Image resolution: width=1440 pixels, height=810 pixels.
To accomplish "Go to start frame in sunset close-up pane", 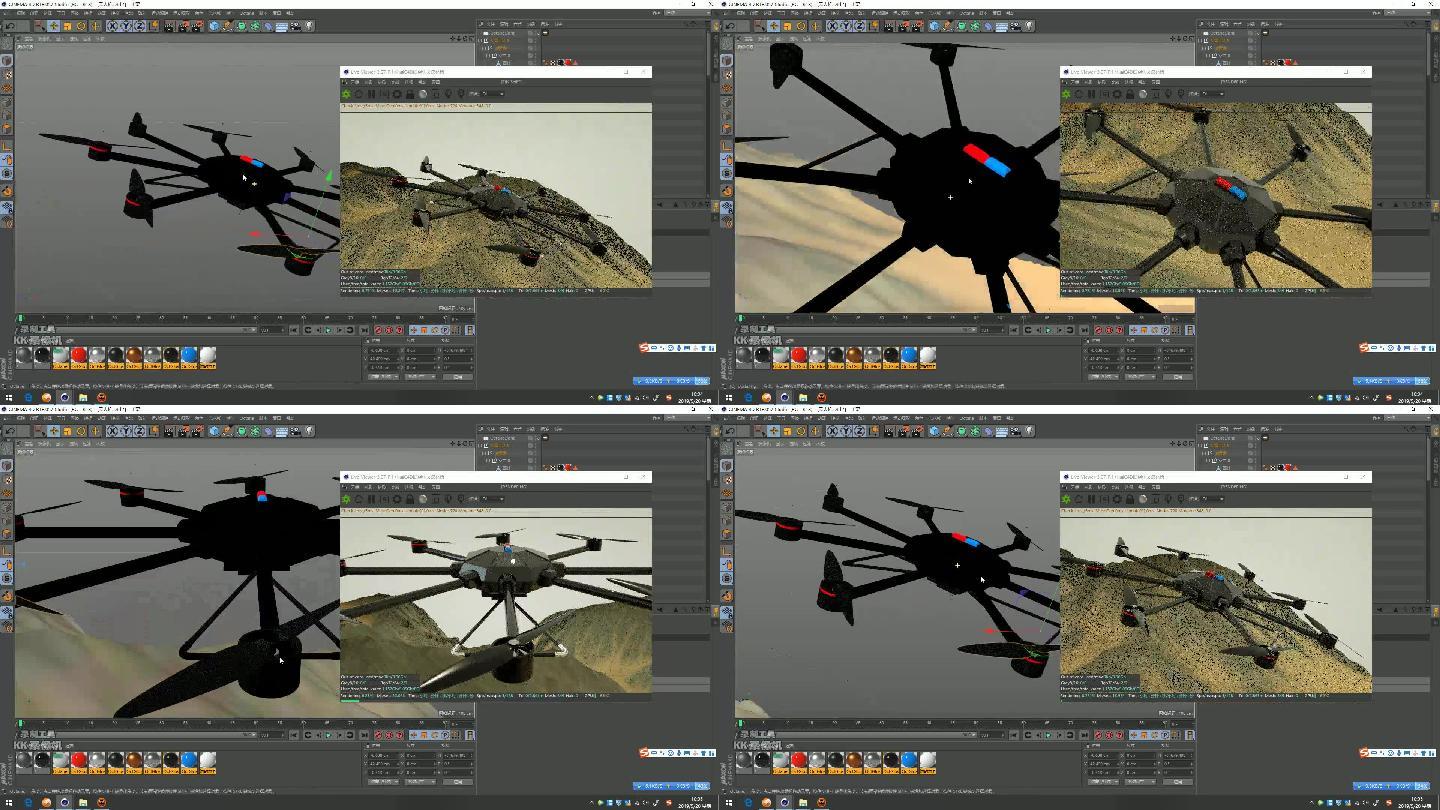I will [x=1014, y=330].
